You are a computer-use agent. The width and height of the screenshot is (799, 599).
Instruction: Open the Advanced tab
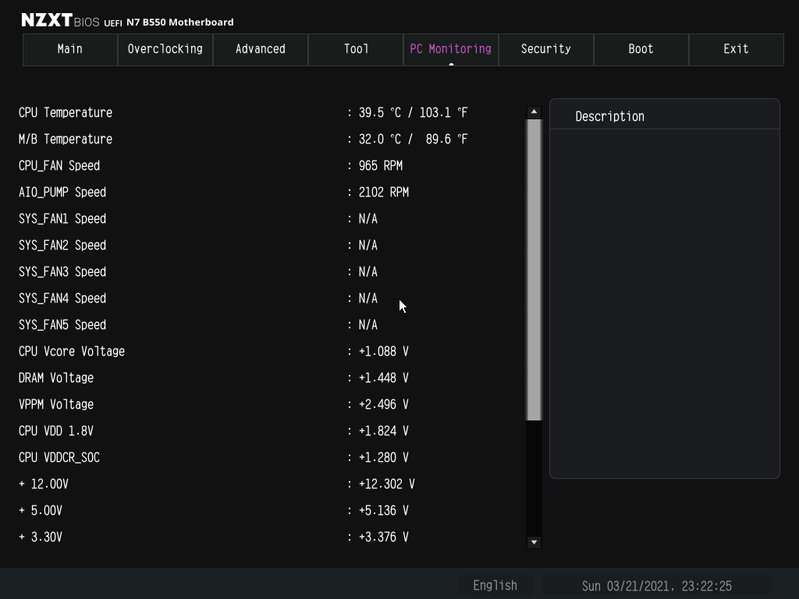click(260, 49)
